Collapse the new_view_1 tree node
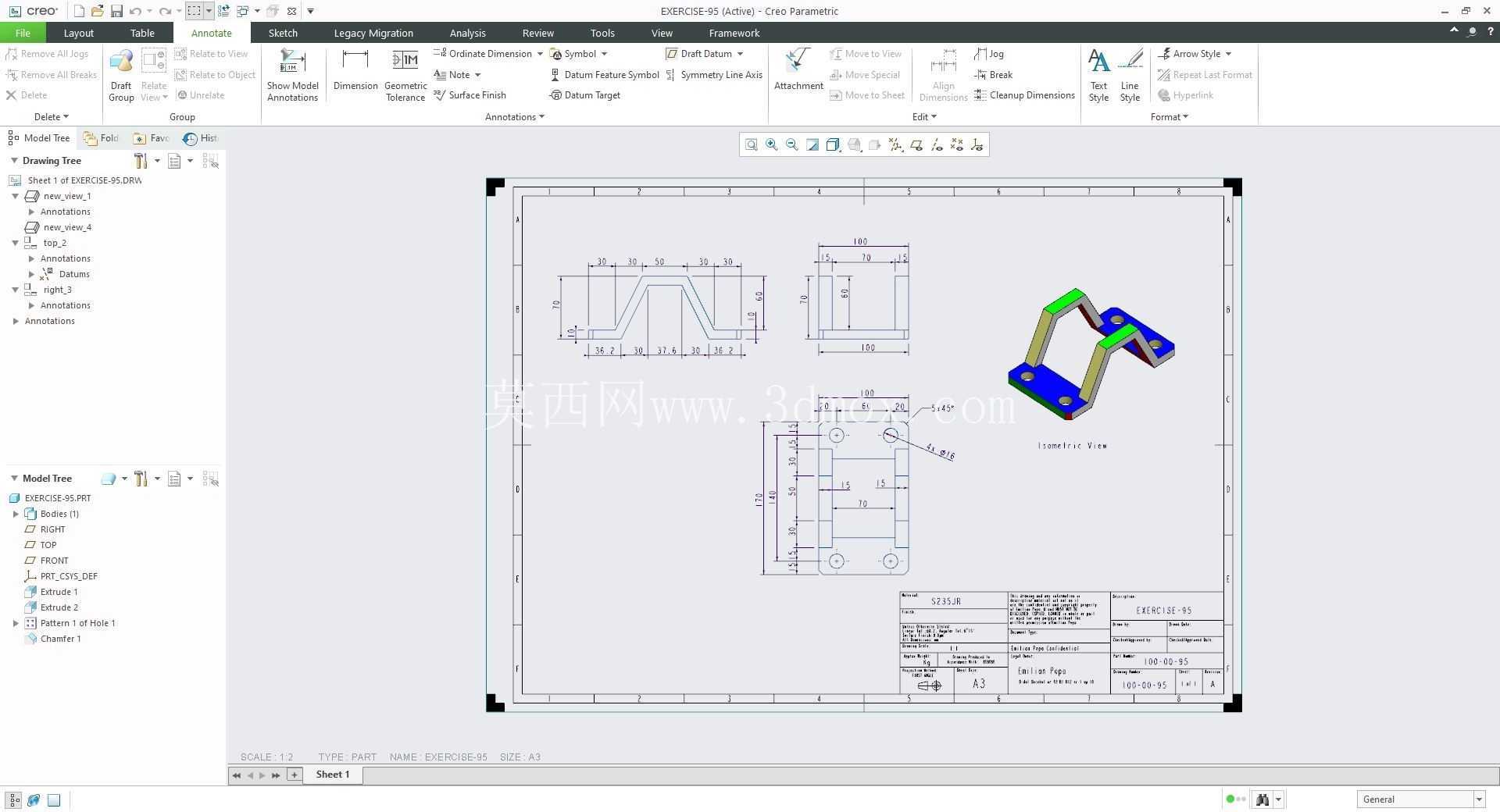 [x=15, y=196]
